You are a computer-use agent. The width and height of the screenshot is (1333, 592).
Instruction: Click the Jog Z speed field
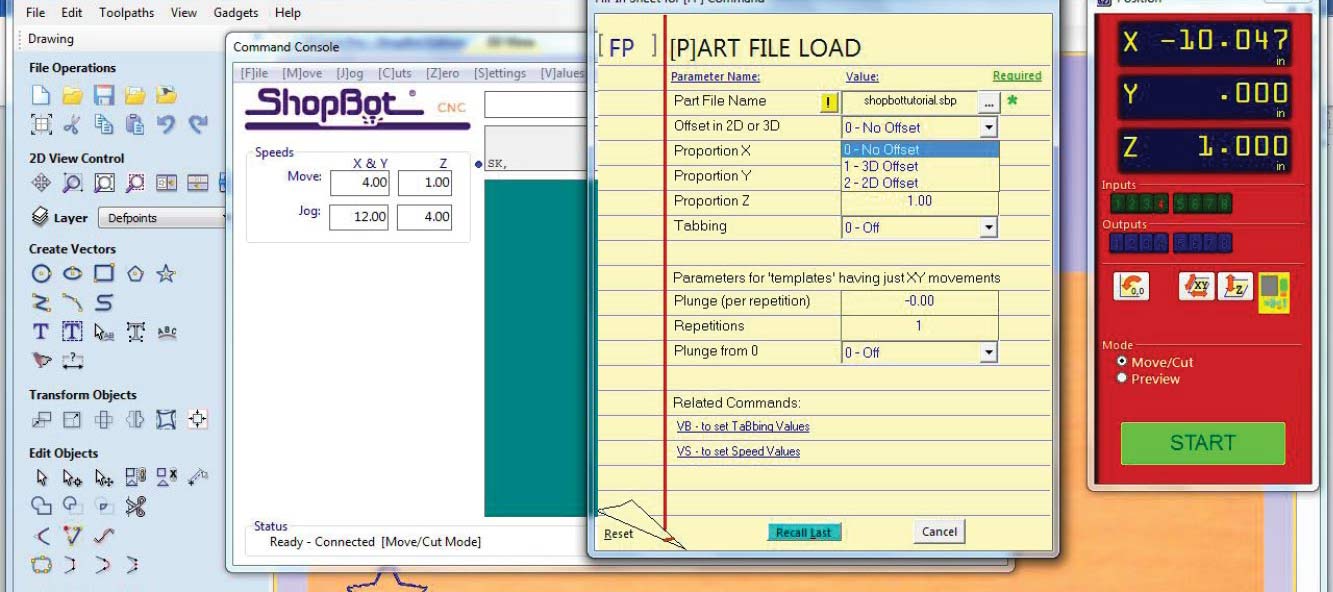(425, 216)
